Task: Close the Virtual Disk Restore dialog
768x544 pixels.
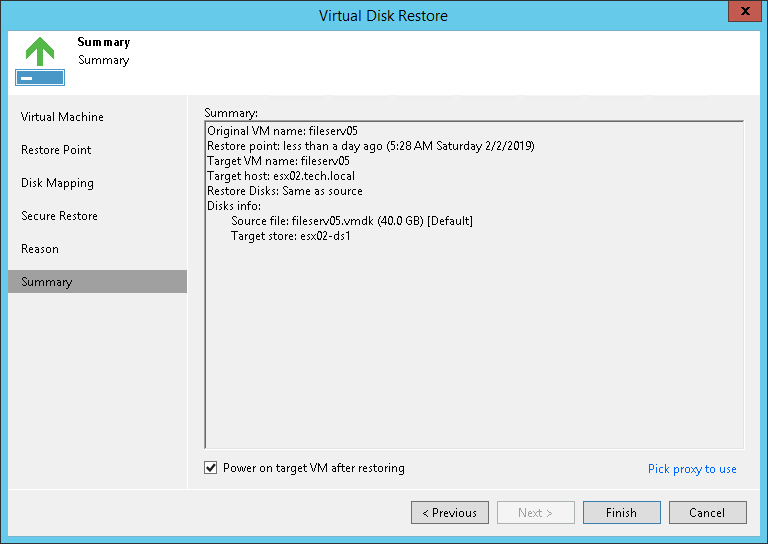Action: [x=740, y=14]
